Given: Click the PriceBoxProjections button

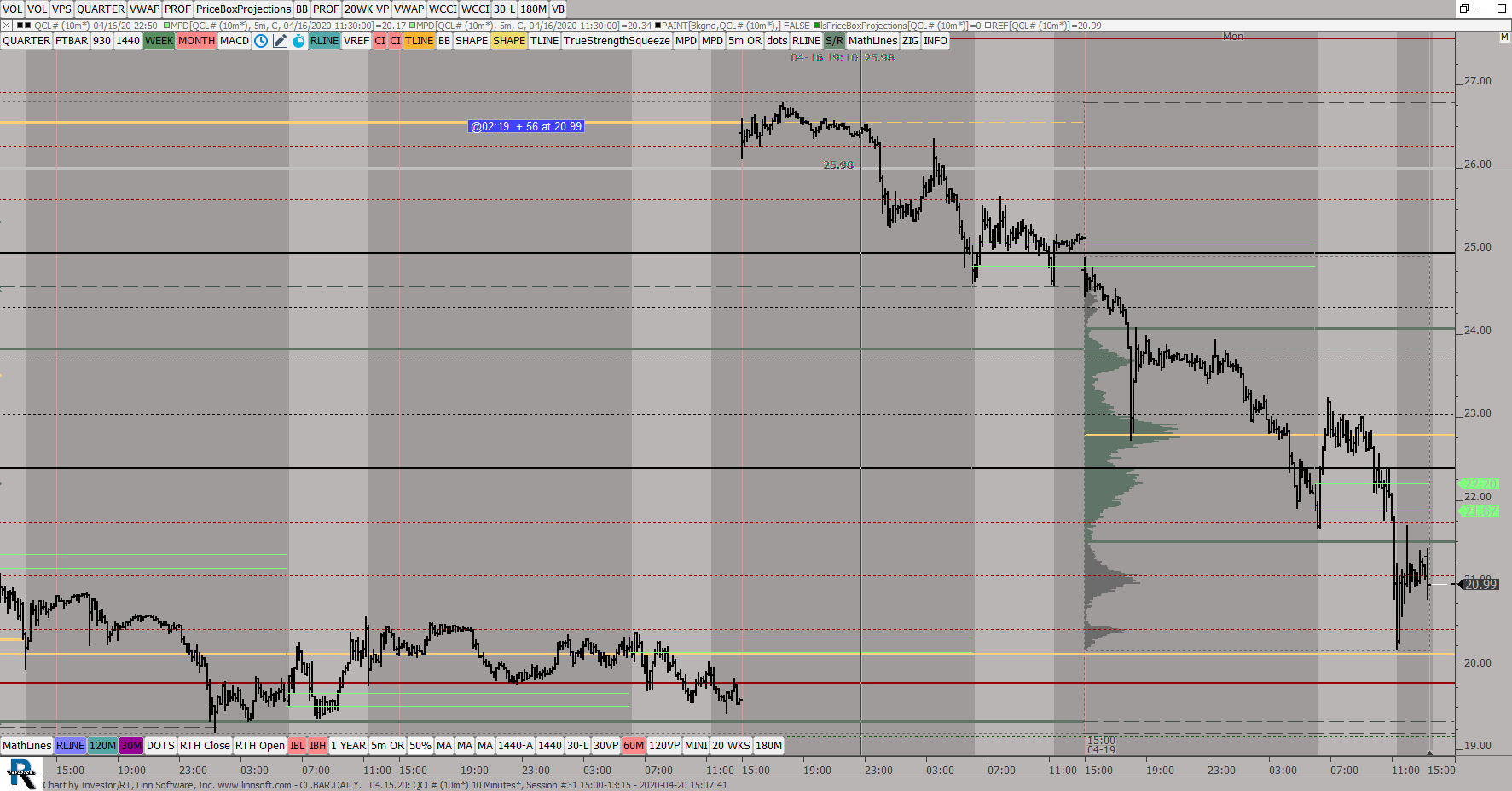Looking at the screenshot, I should pyautogui.click(x=243, y=9).
